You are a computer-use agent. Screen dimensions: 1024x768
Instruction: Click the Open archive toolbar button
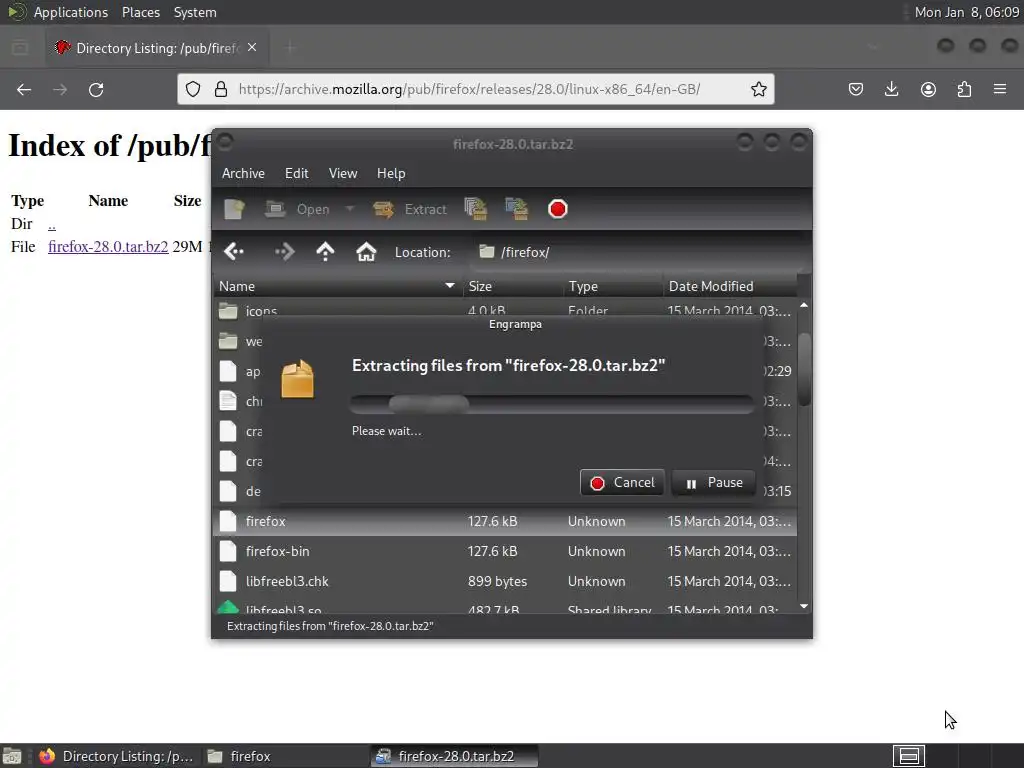(297, 209)
